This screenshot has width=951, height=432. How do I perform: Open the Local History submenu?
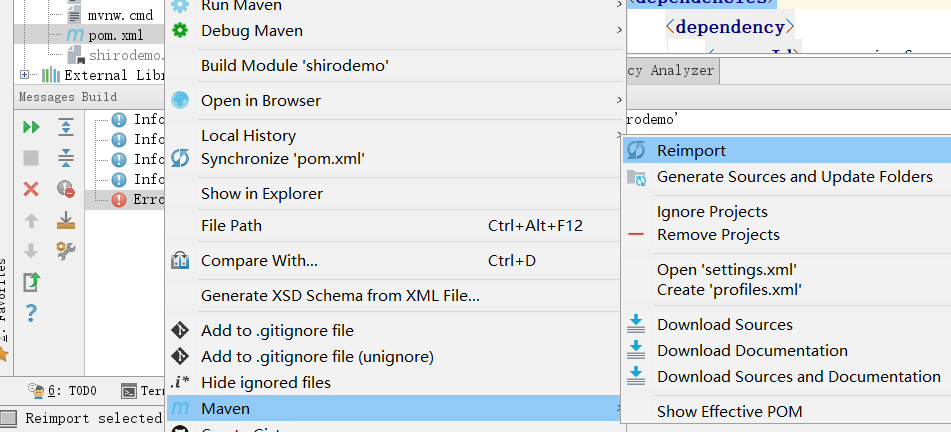(248, 136)
